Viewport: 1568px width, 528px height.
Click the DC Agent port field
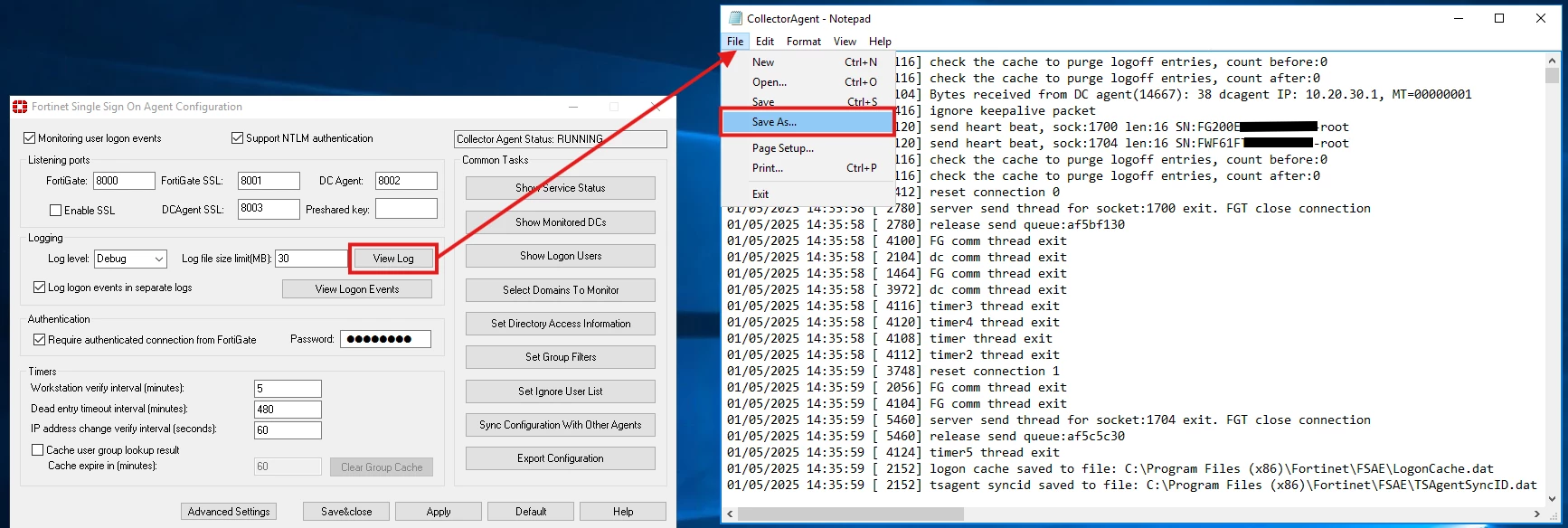[406, 181]
